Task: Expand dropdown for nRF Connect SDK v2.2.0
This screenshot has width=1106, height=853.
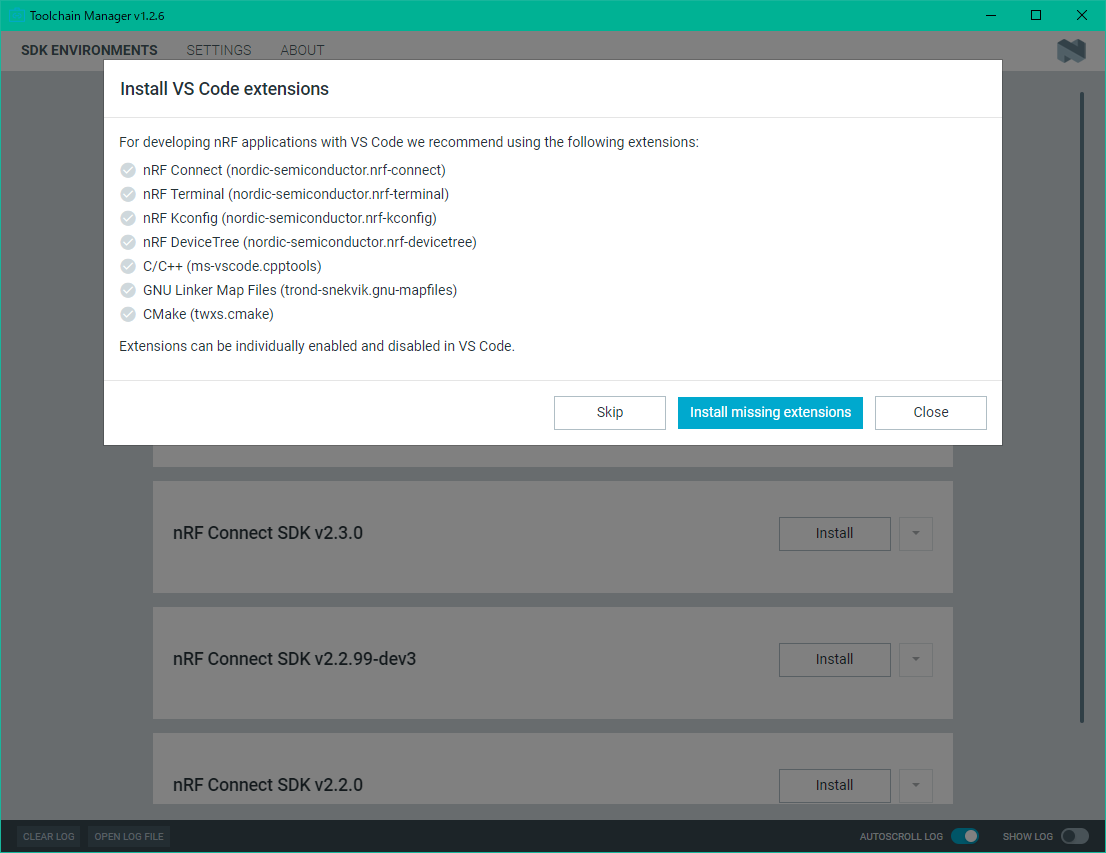Action: click(x=916, y=785)
